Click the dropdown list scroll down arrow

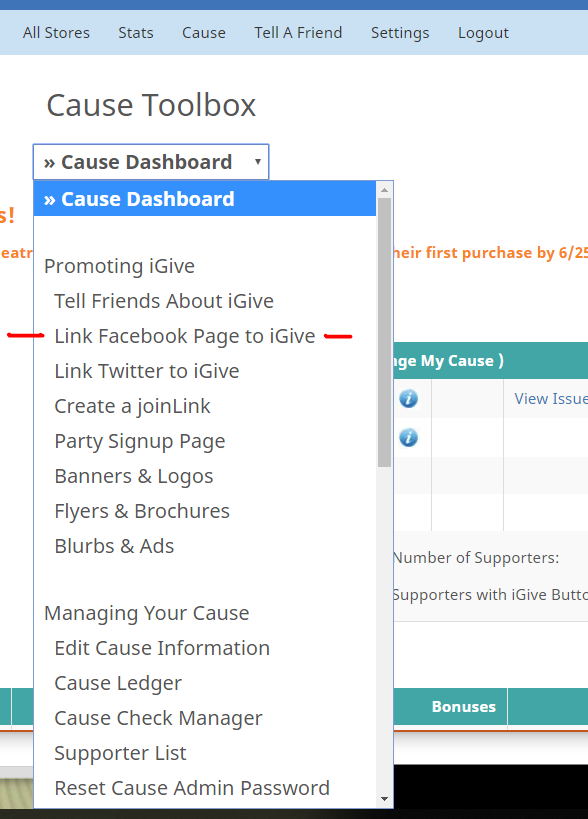coord(384,799)
